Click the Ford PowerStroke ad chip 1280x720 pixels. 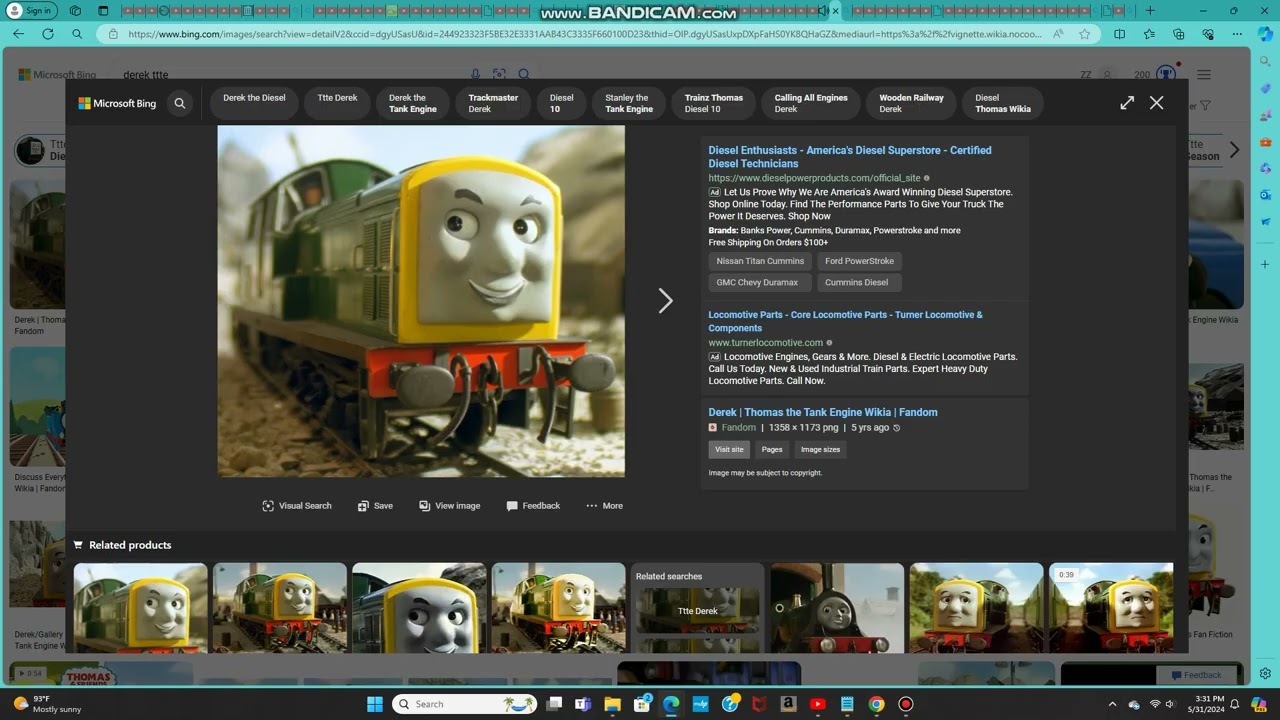click(859, 261)
